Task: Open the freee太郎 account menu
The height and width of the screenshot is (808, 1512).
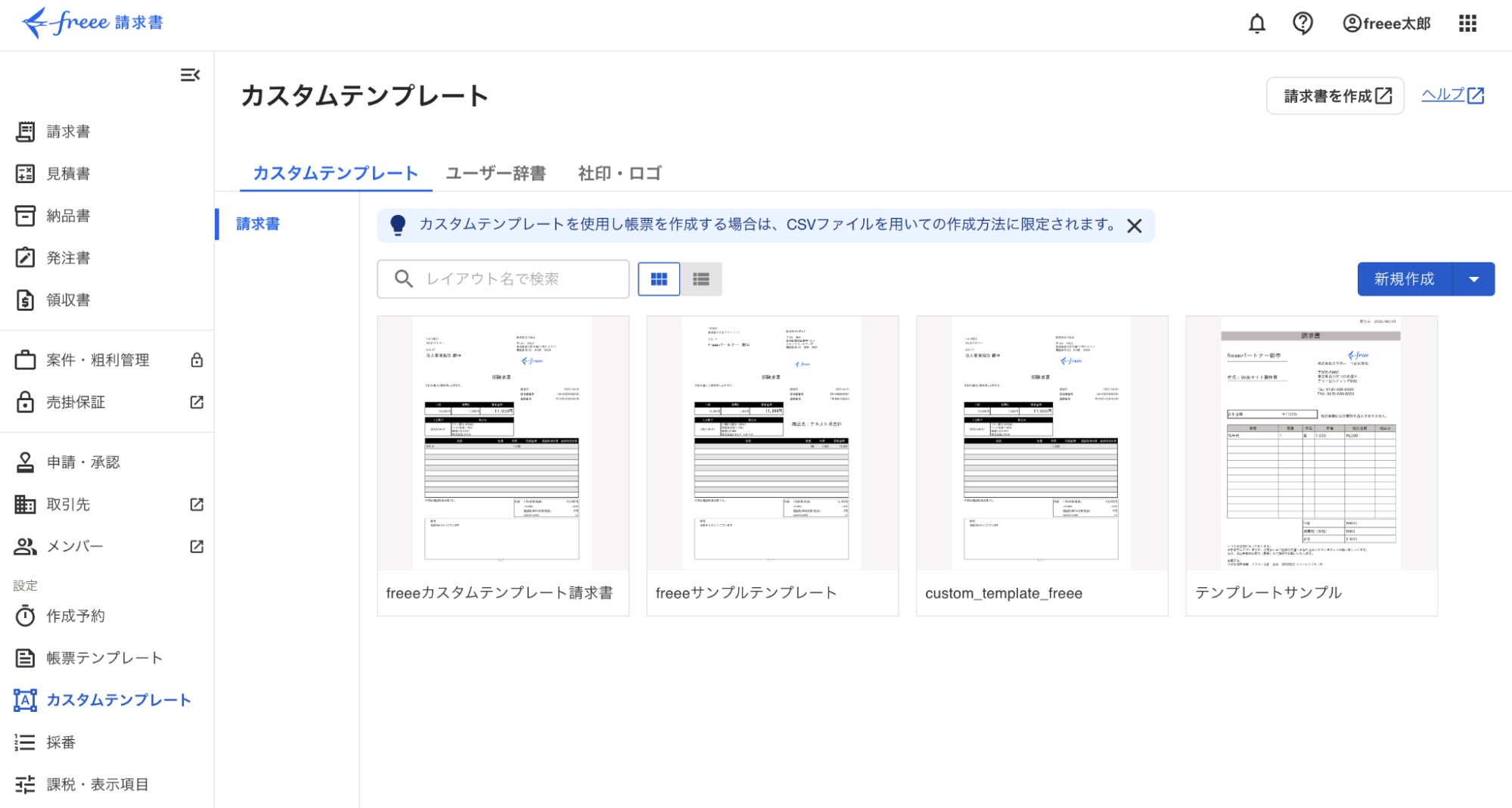Action: pos(1388,23)
